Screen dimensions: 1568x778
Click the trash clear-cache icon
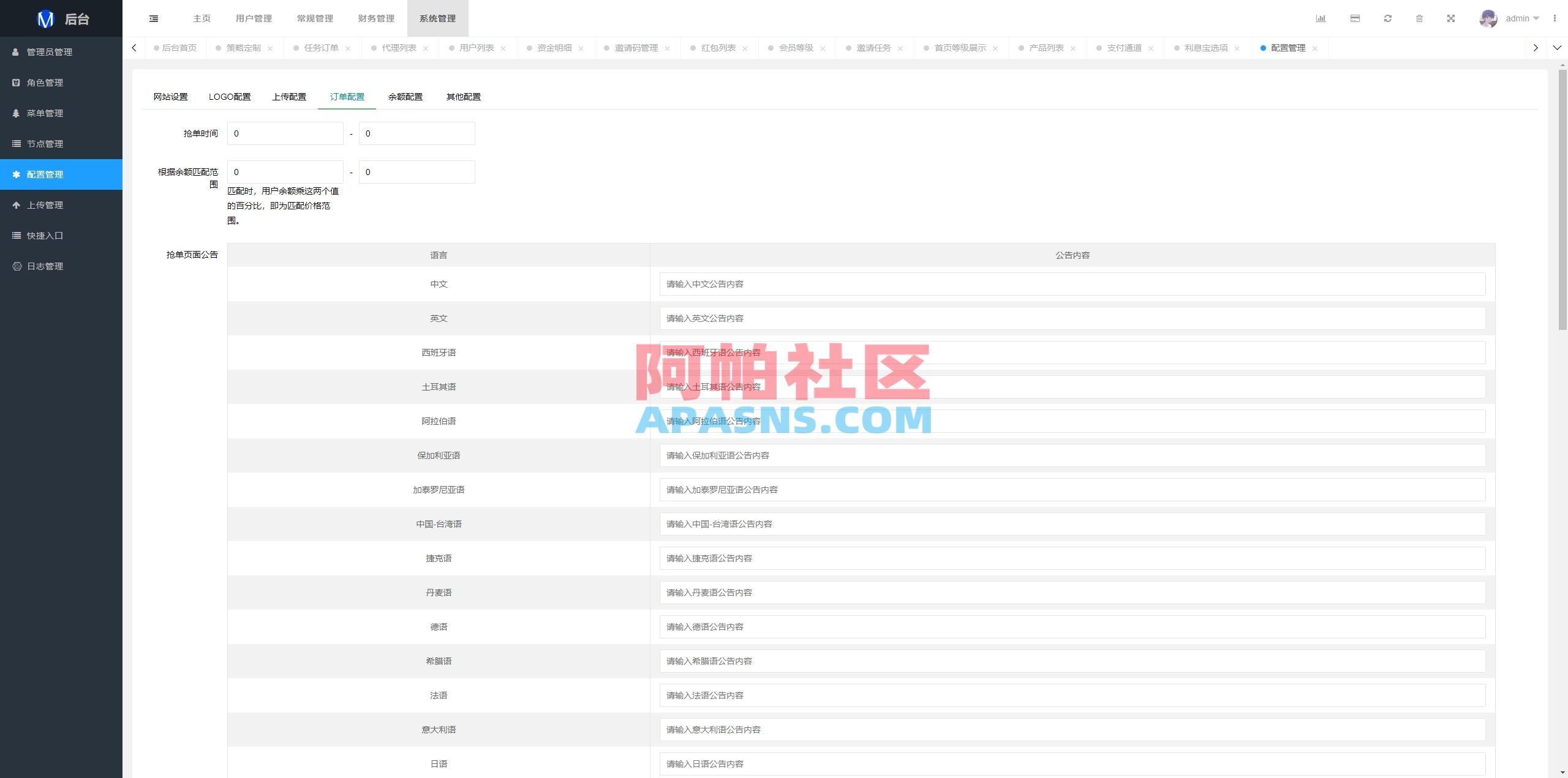pyautogui.click(x=1420, y=18)
